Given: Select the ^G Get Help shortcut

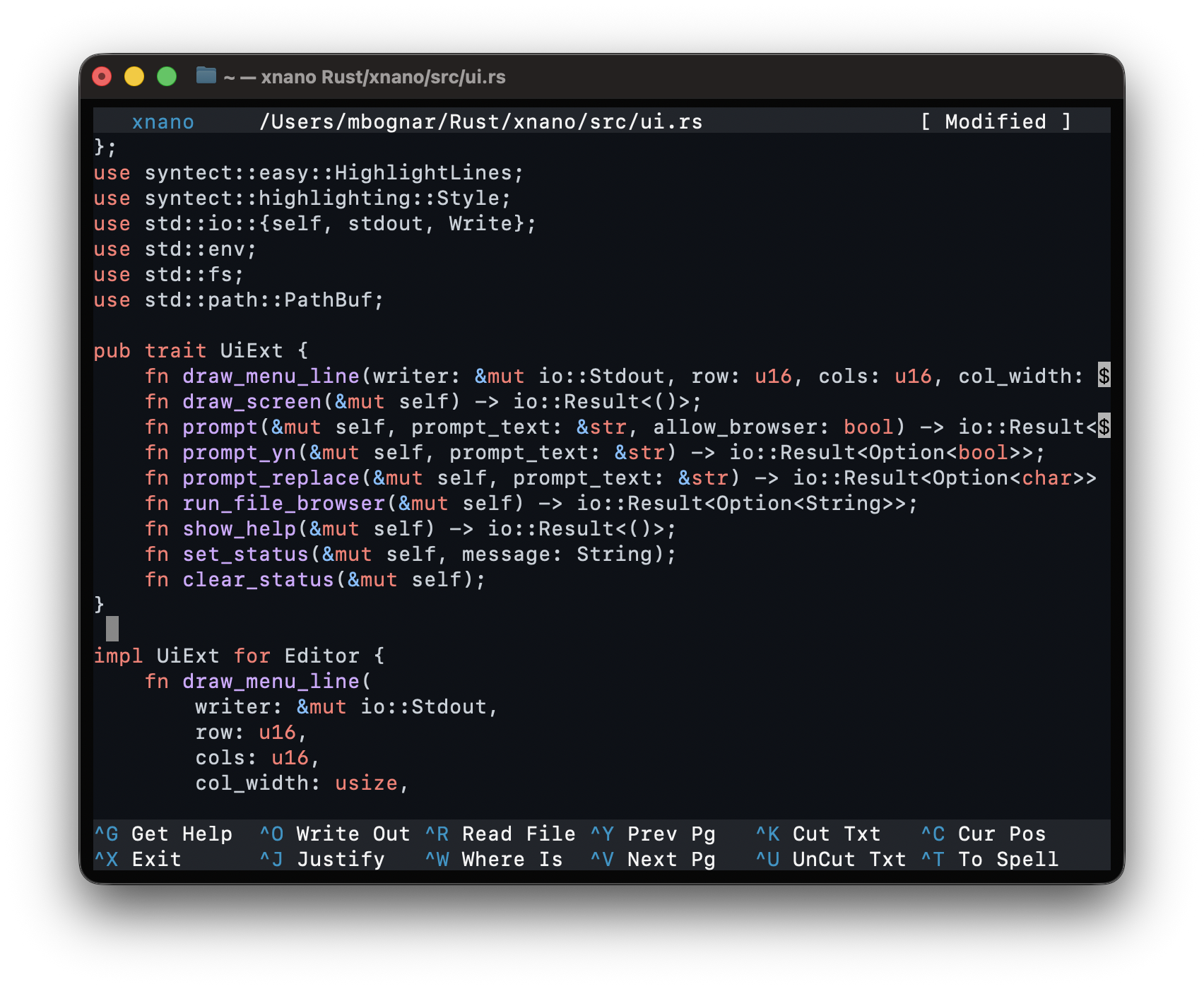Looking at the screenshot, I should point(163,834).
